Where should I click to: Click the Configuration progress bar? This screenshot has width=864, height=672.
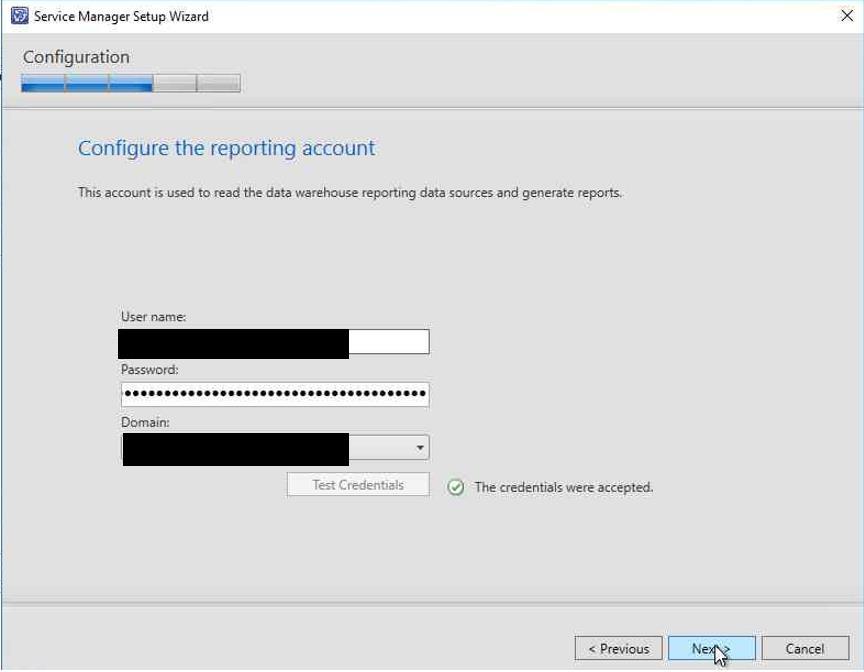click(x=131, y=83)
